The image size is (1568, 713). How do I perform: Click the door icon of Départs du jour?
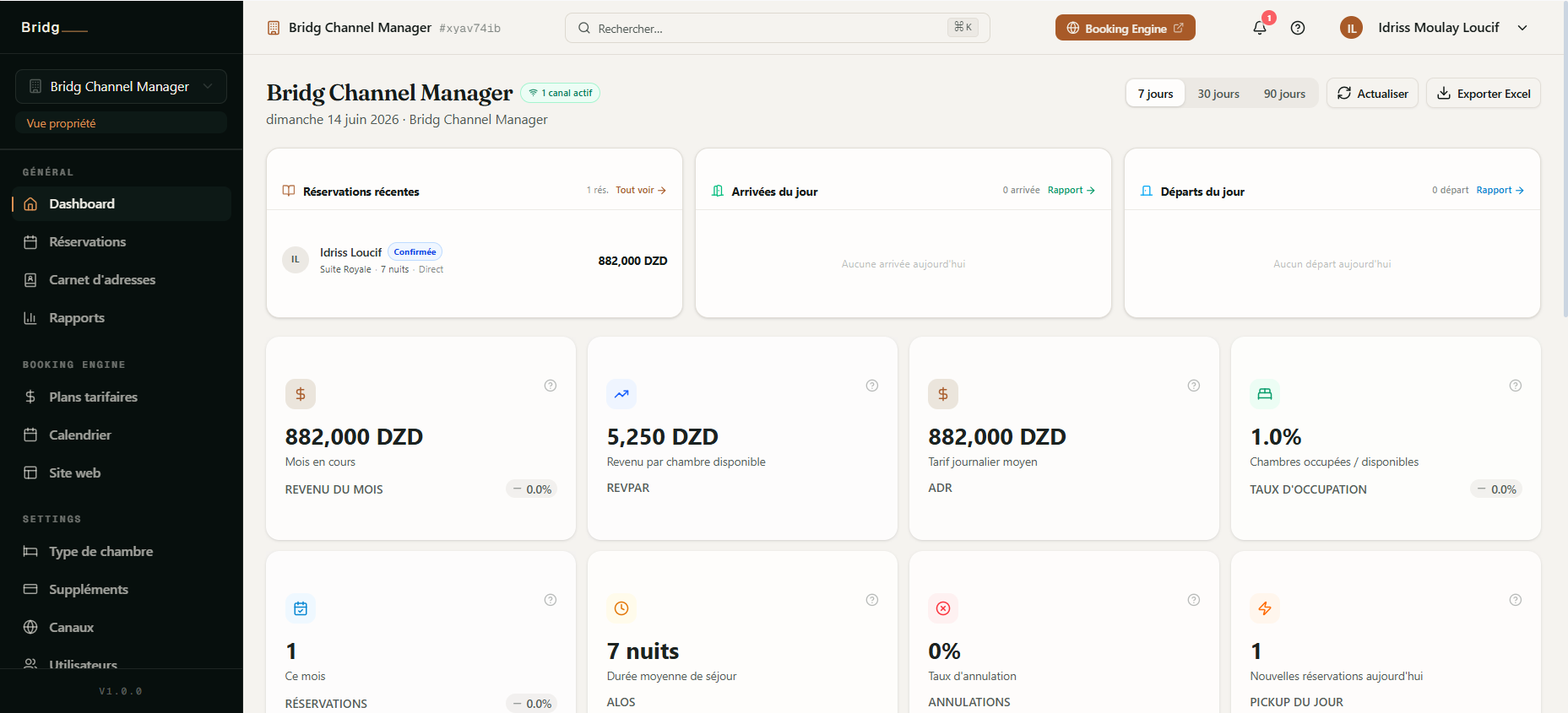click(1147, 191)
